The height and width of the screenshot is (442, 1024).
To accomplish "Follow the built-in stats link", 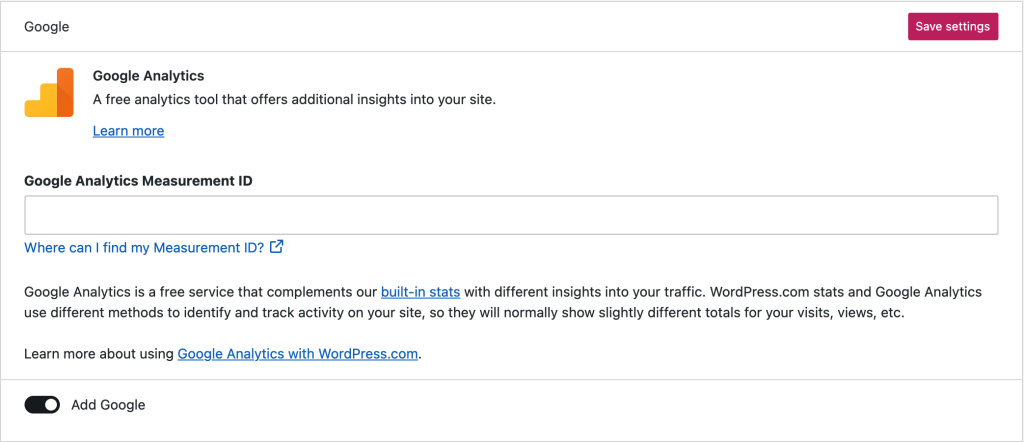I will 420,292.
